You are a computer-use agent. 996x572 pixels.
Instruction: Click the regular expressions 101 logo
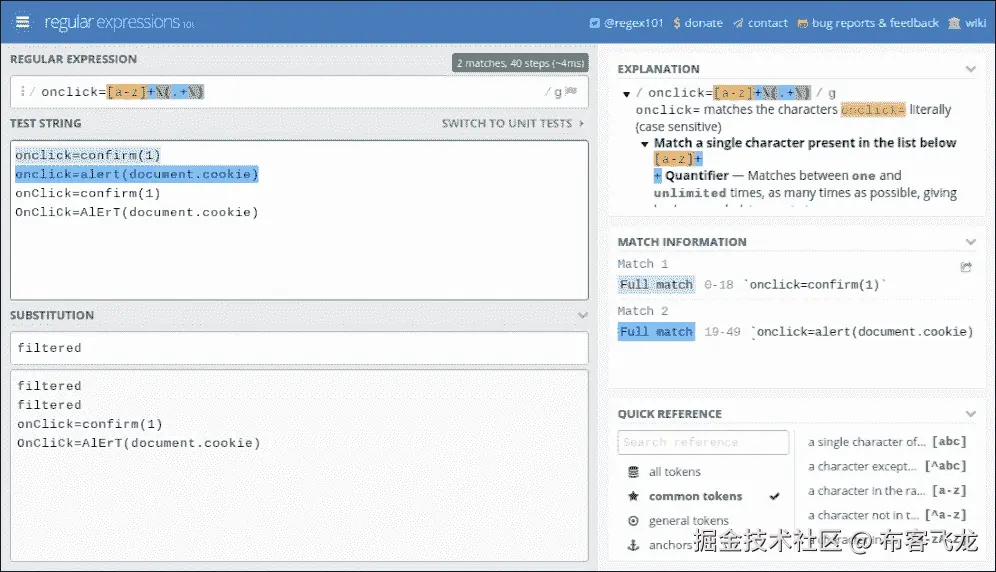click(119, 22)
